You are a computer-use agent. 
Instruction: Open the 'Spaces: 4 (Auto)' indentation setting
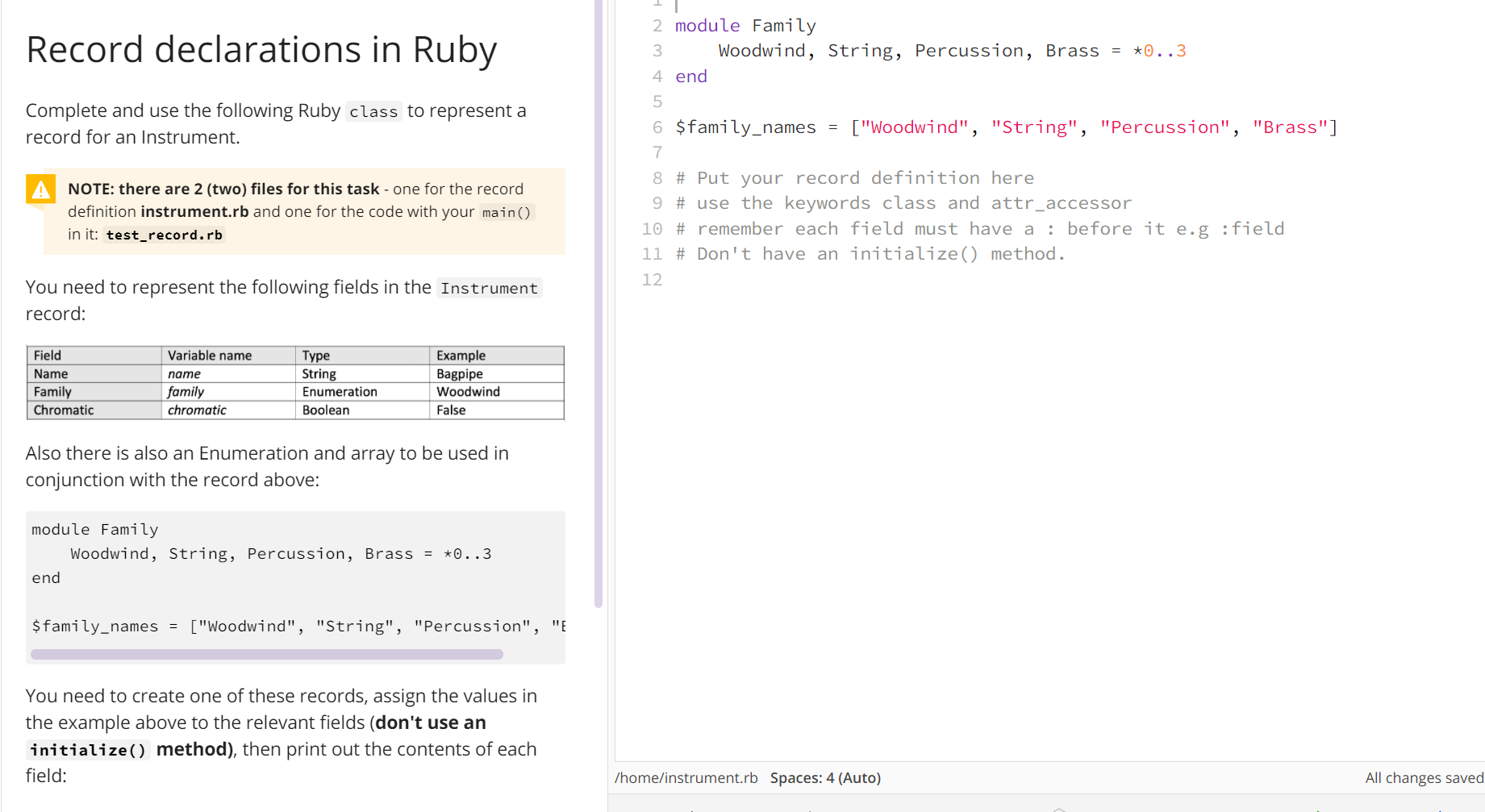pyautogui.click(x=825, y=777)
